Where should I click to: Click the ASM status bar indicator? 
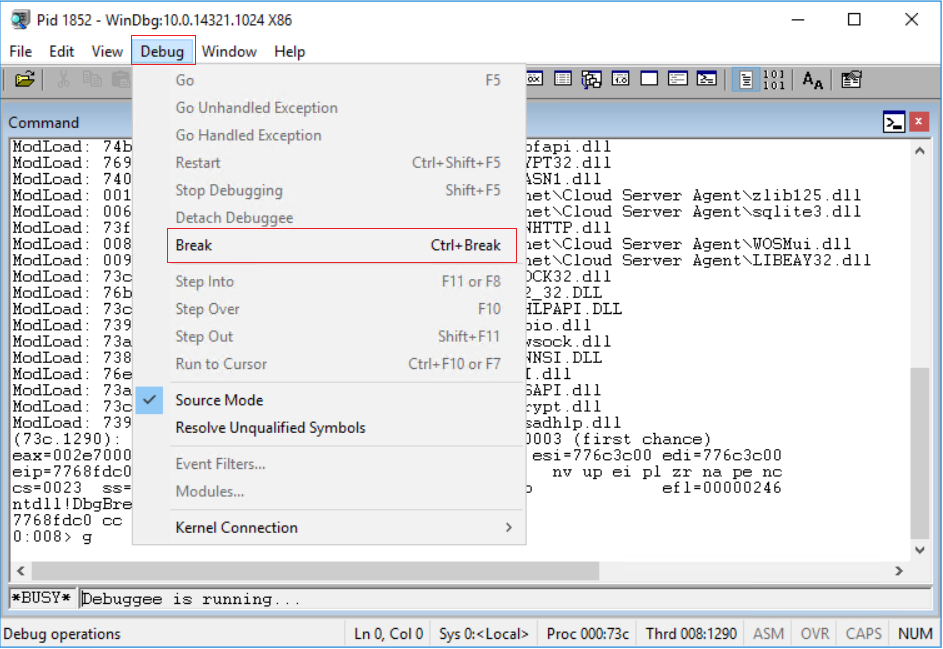[x=768, y=634]
